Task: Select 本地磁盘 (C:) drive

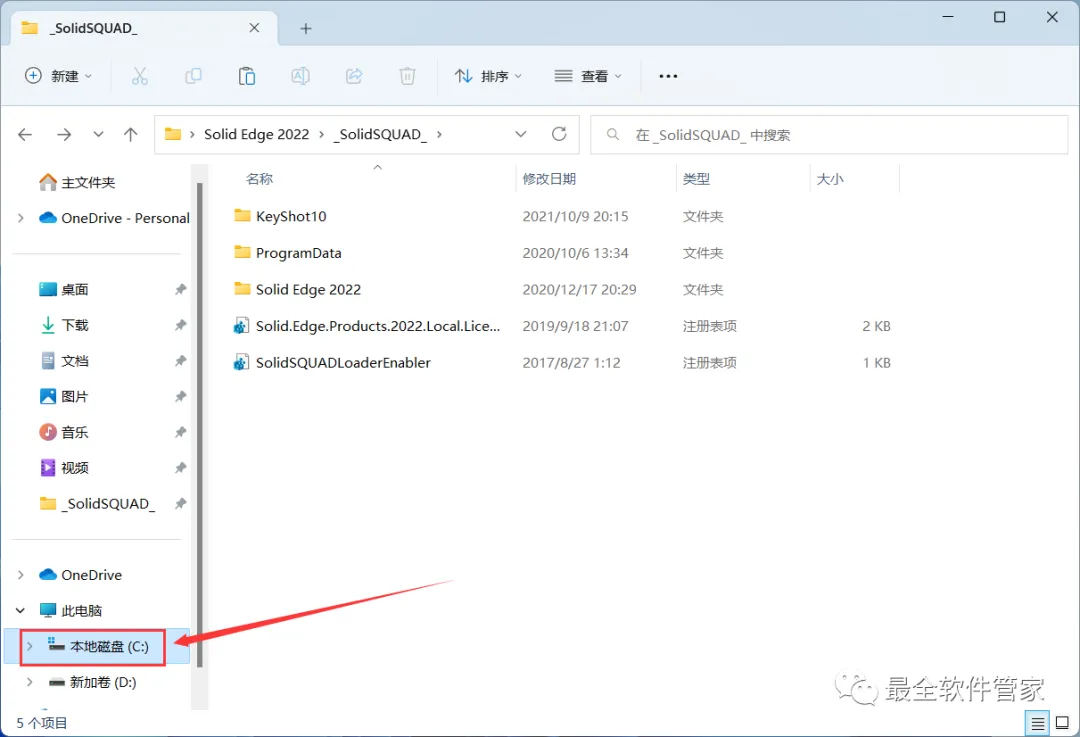Action: [x=98, y=647]
